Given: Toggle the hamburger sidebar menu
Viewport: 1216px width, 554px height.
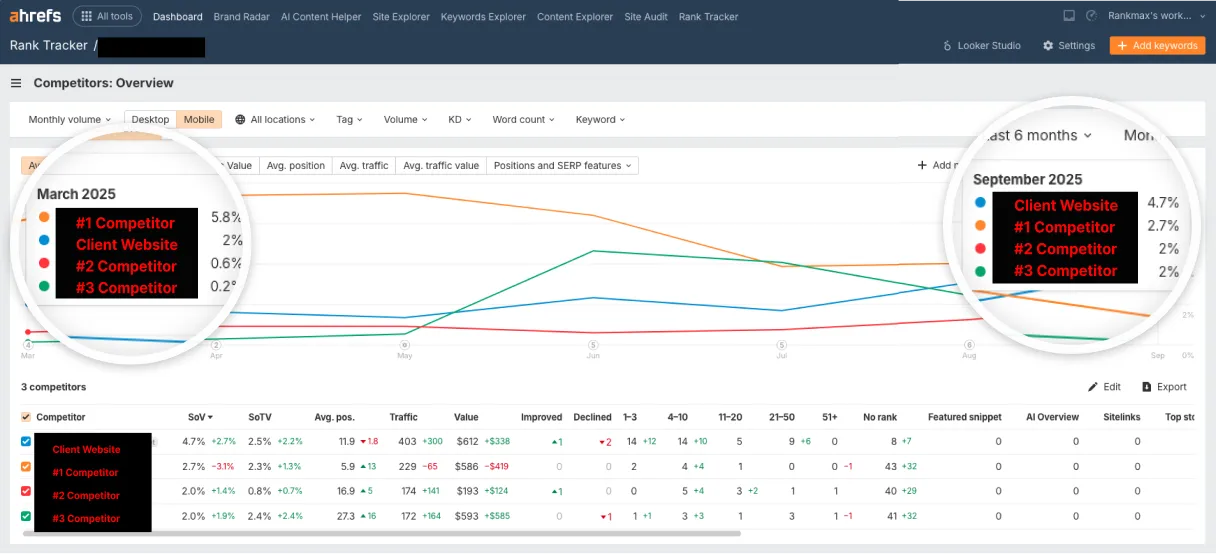Looking at the screenshot, I should 16,83.
